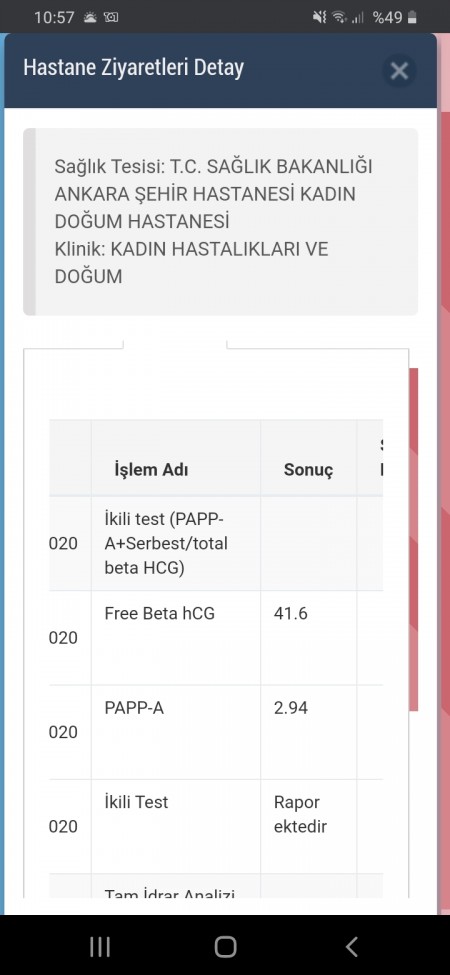Screen dimensions: 450x975
Task: Tap the Android back arrow
Action: coord(351,946)
